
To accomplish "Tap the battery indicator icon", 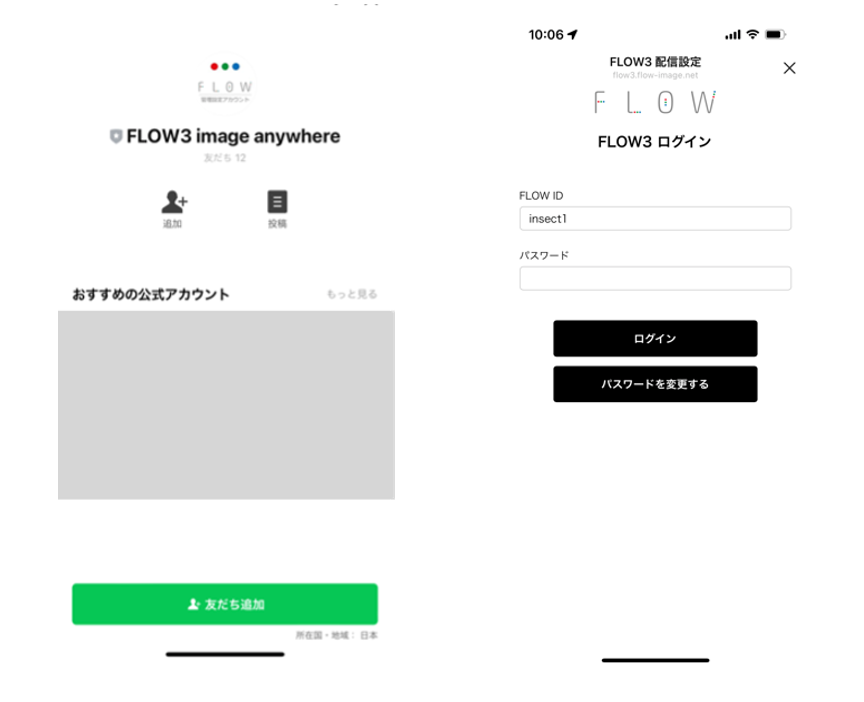I will 776,35.
